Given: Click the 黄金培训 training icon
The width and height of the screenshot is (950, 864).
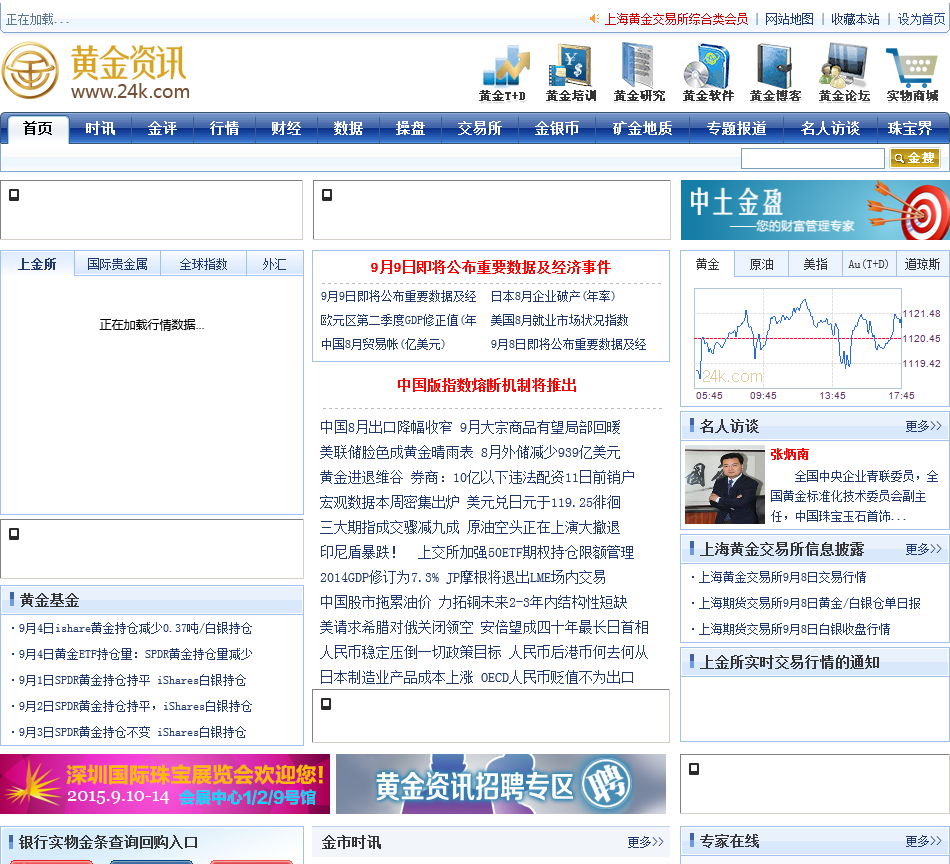Looking at the screenshot, I should pos(570,67).
